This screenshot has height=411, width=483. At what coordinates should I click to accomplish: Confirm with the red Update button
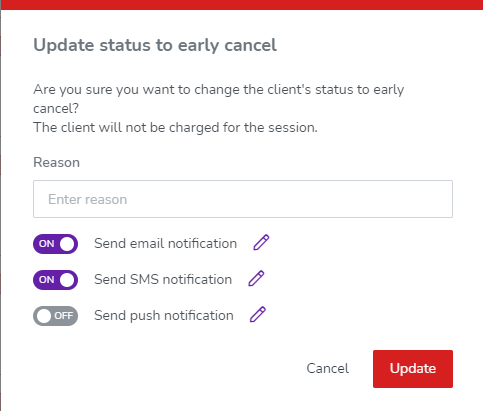(x=413, y=369)
